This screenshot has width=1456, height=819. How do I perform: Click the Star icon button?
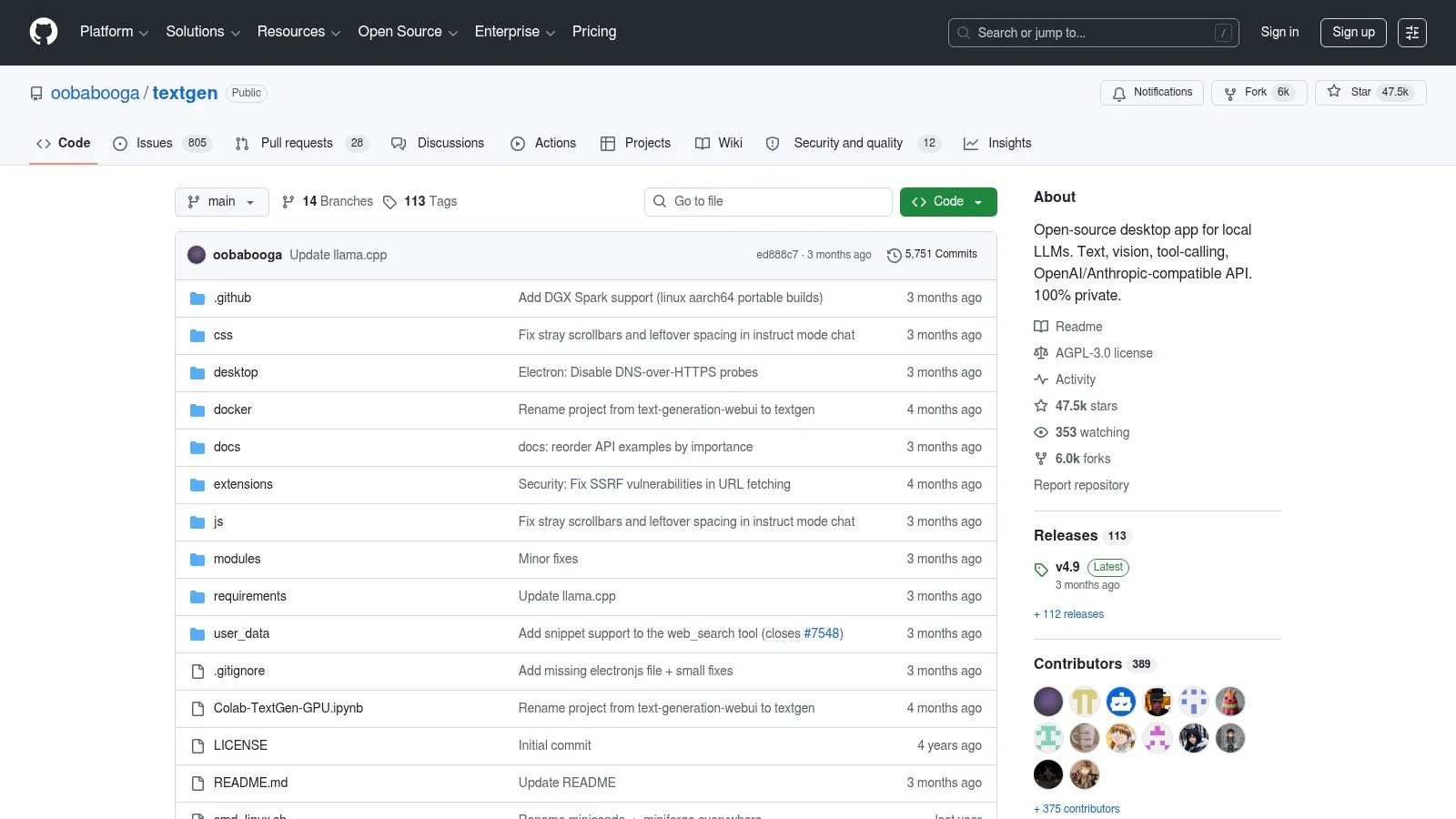click(1334, 92)
